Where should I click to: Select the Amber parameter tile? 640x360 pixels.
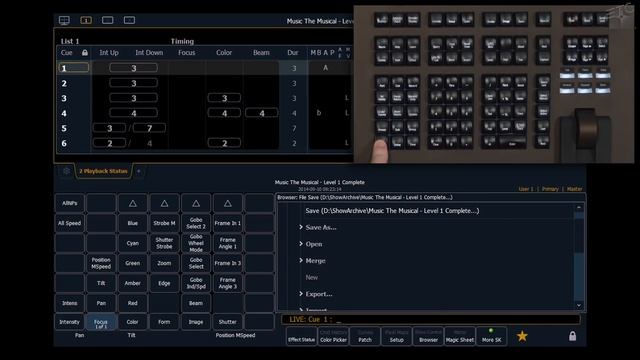click(x=133, y=283)
